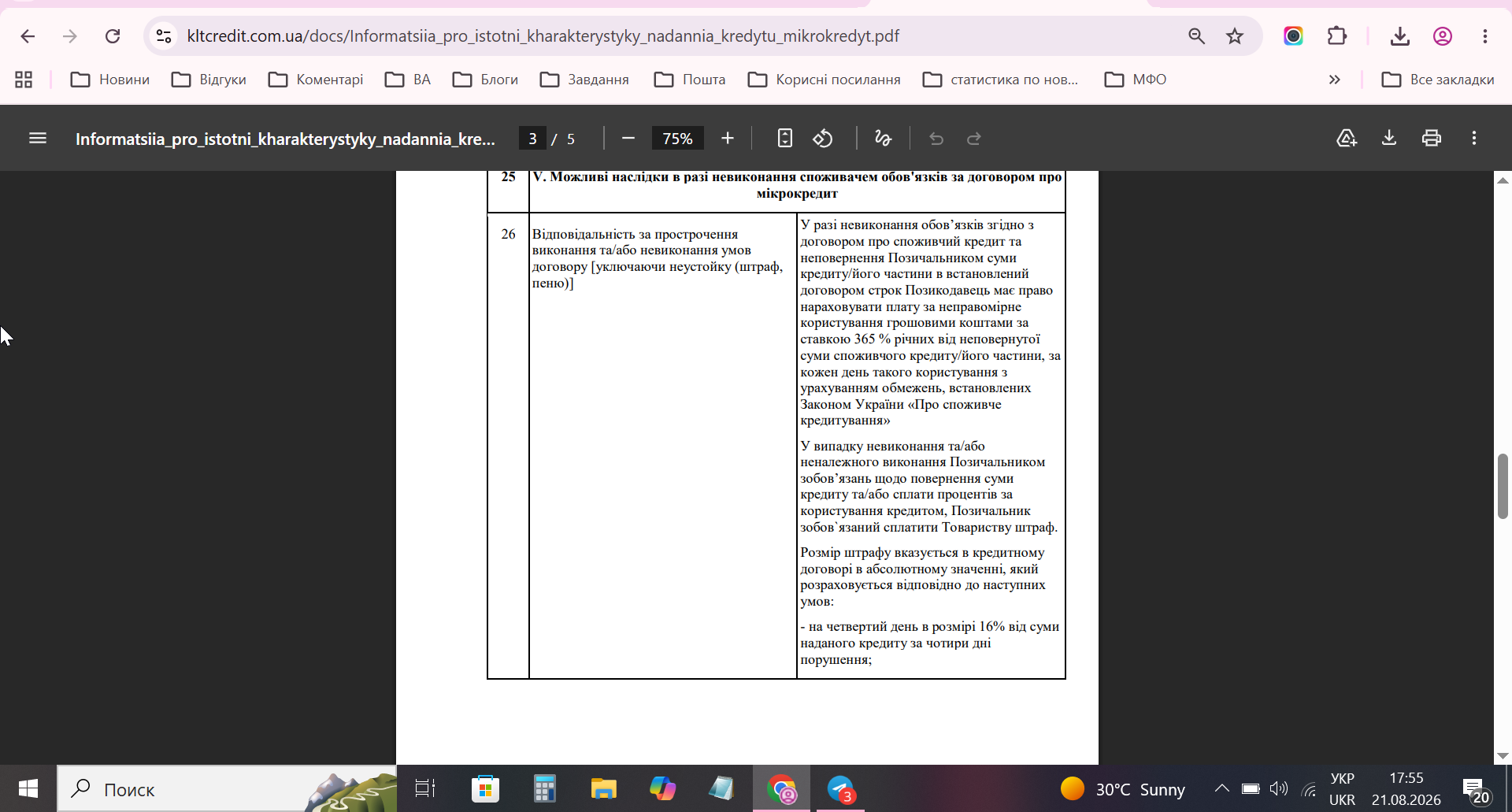Redo the PDF annotation
The width and height of the screenshot is (1512, 812).
tap(974, 139)
